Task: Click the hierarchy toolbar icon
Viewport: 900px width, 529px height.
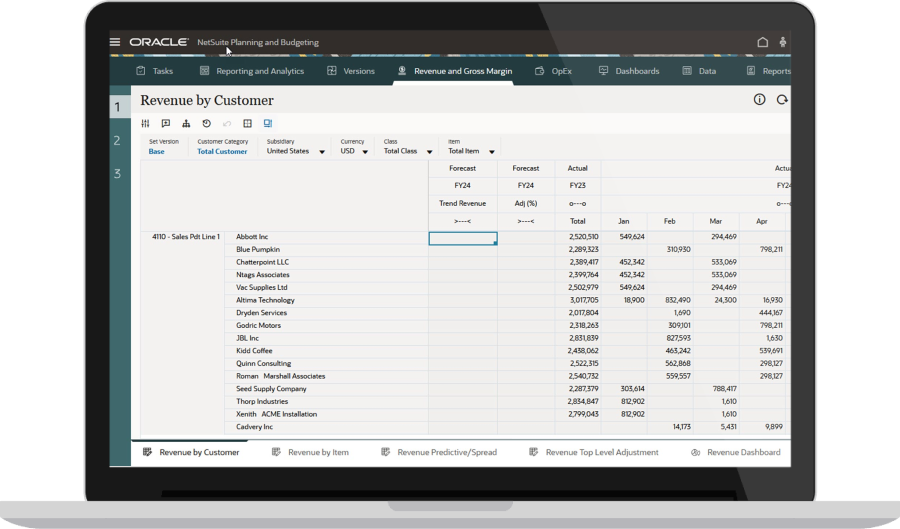Action: [186, 124]
